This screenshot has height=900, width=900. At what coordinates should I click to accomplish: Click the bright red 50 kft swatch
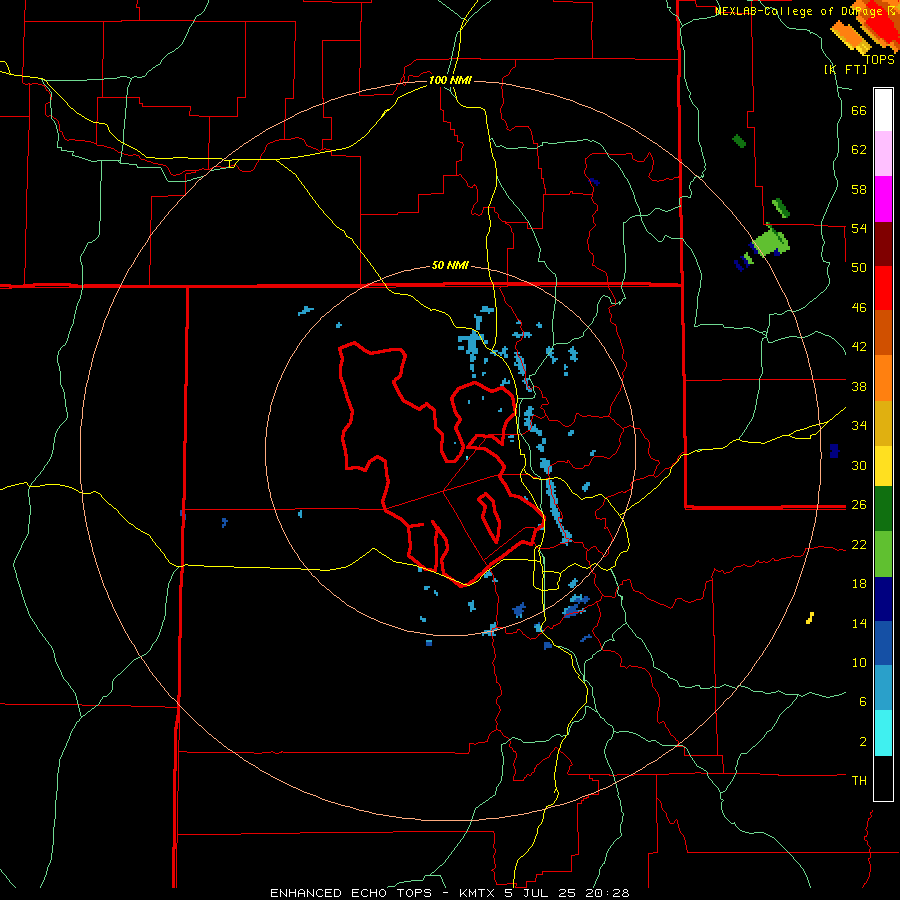[883, 288]
